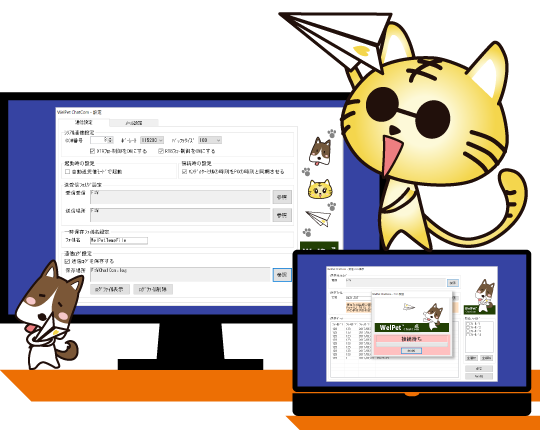Enable 自動送受信モードで起動 checkbox
Screen dimensions: 540x430
(68, 171)
